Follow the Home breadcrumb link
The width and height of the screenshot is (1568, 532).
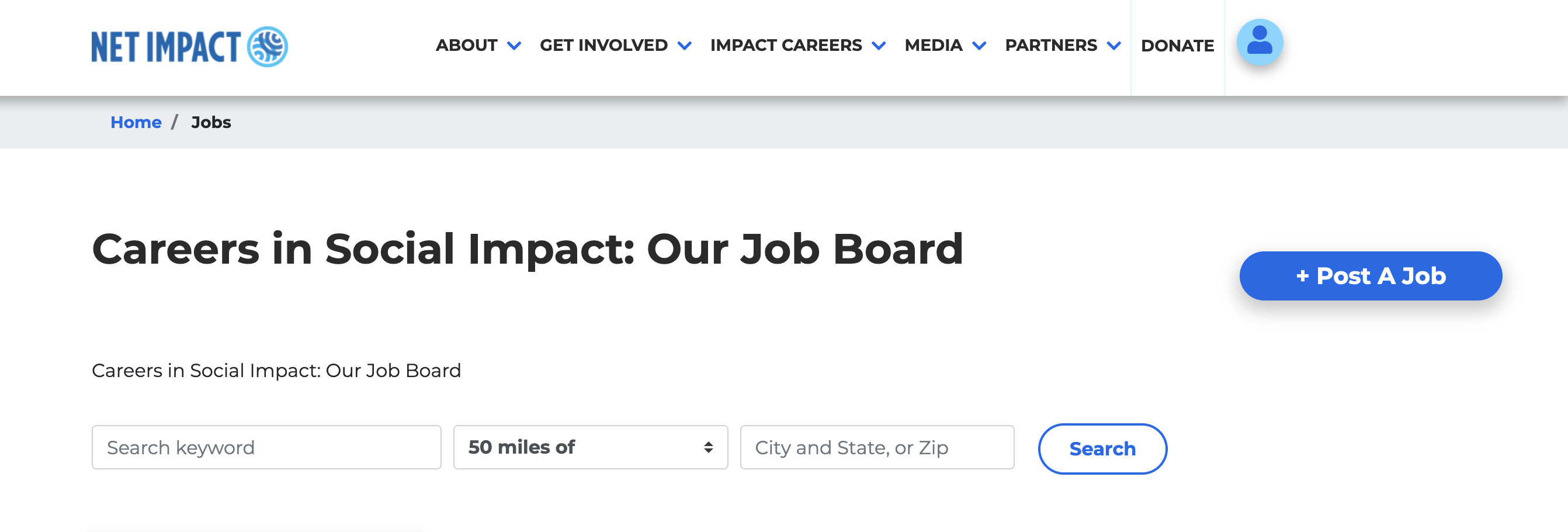tap(136, 123)
